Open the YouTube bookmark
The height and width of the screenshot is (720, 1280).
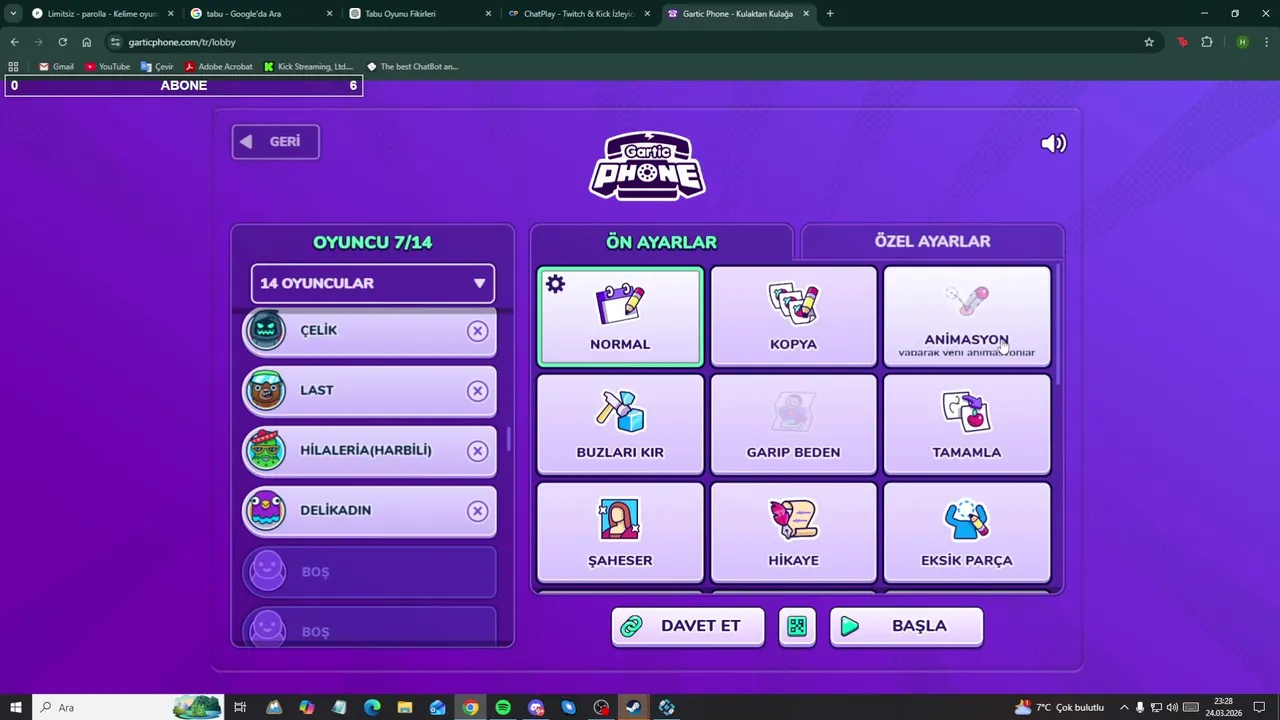click(107, 66)
